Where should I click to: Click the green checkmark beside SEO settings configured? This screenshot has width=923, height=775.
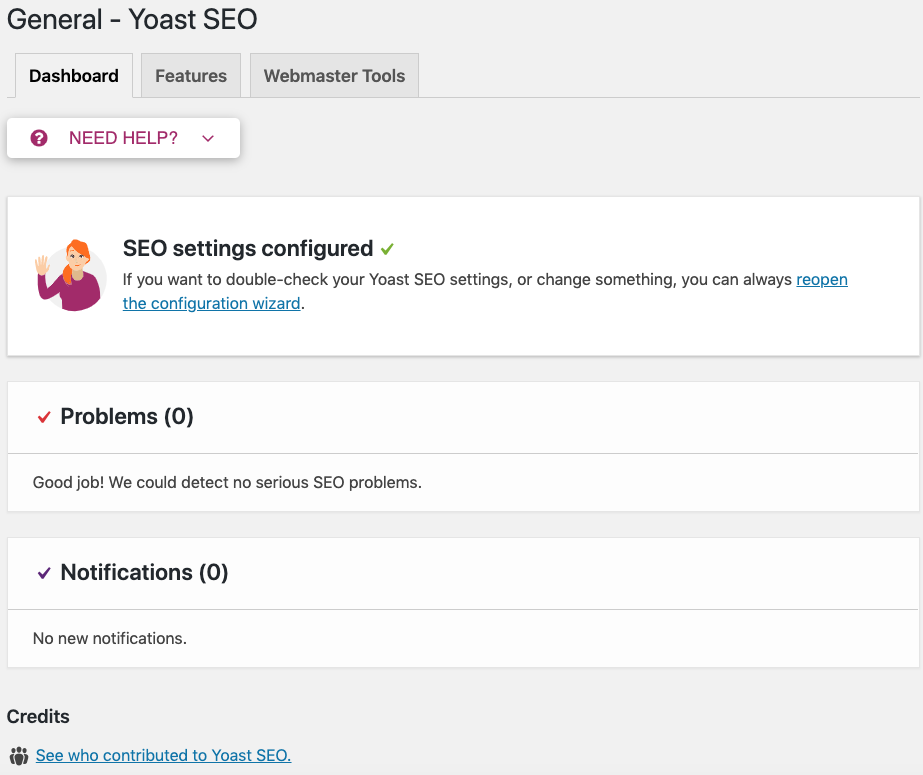click(x=387, y=249)
